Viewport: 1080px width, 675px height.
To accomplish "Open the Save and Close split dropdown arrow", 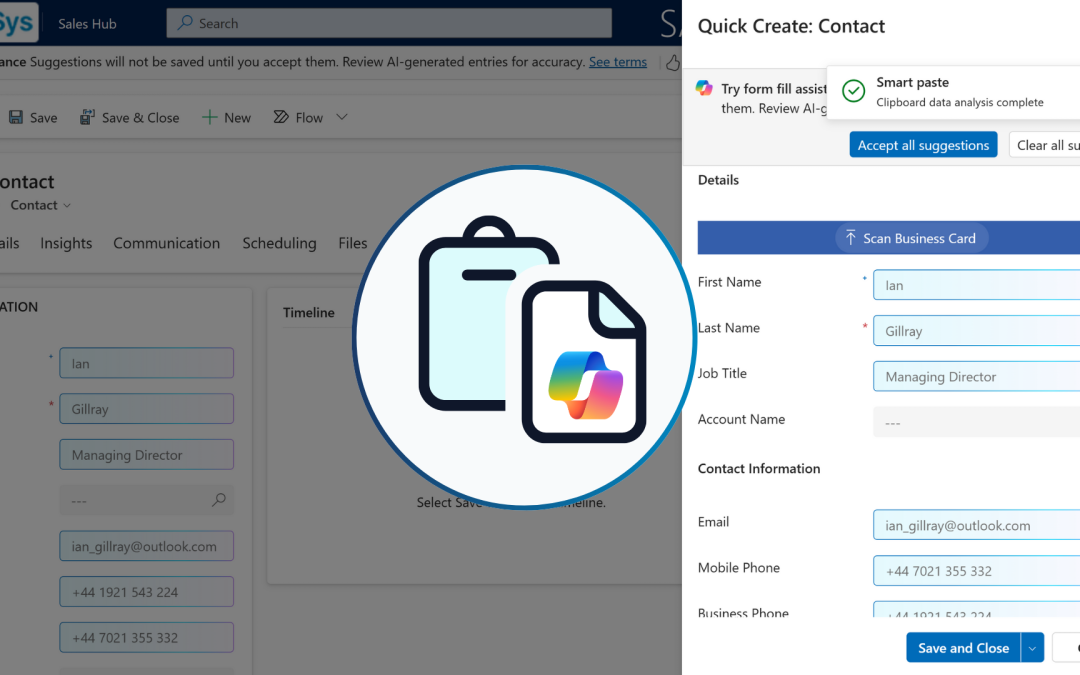I will 1032,647.
